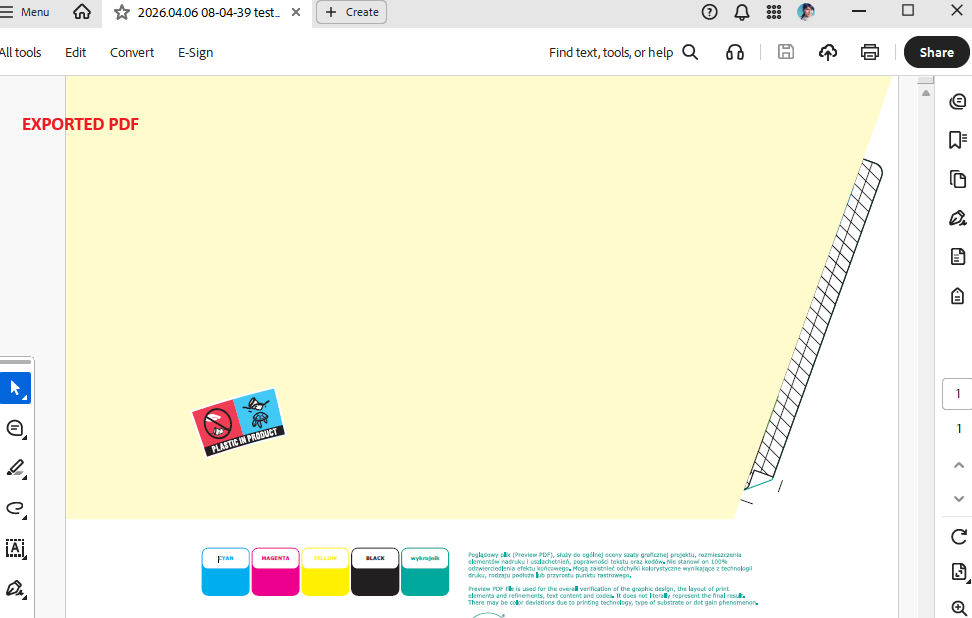Upload file to cloud storage
The height and width of the screenshot is (618, 972).
[x=828, y=52]
